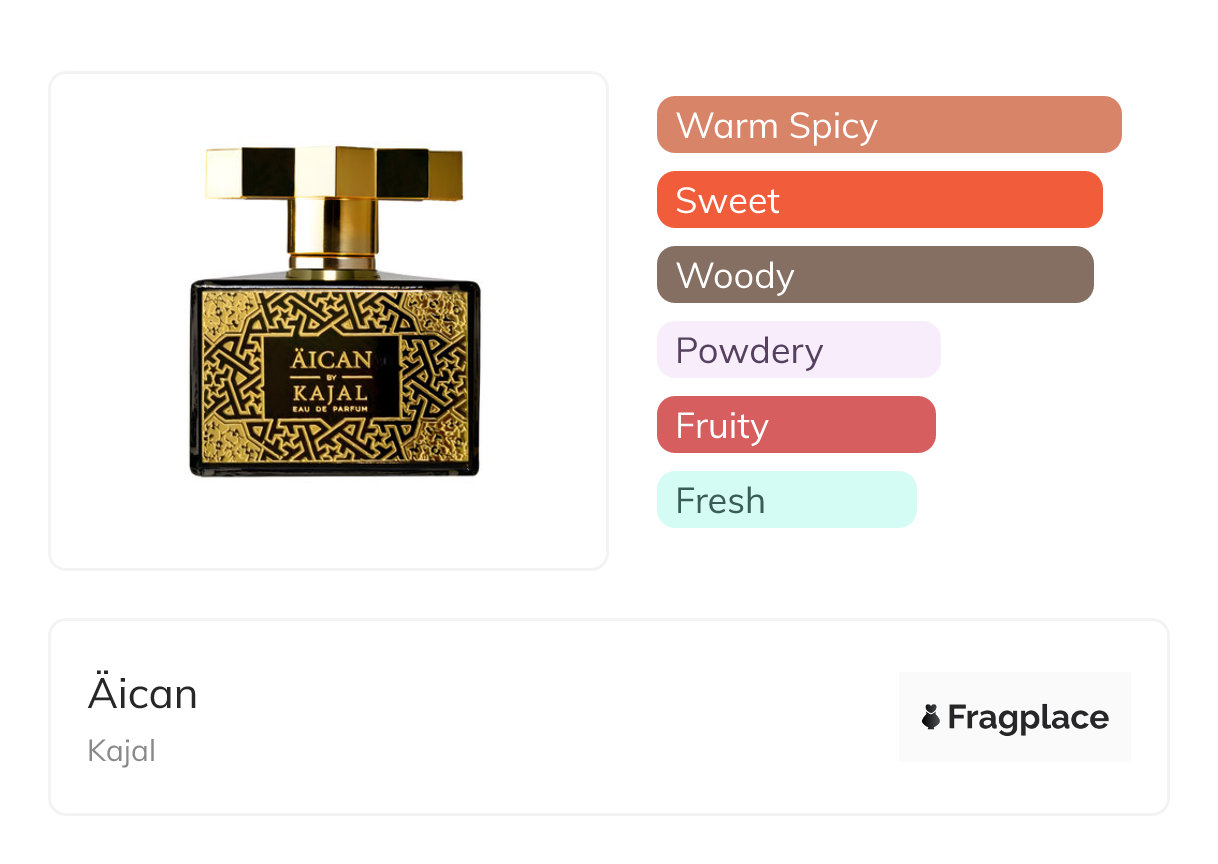Select the Warm Spicy accord bar
This screenshot has height=864, width=1218.
click(x=889, y=125)
